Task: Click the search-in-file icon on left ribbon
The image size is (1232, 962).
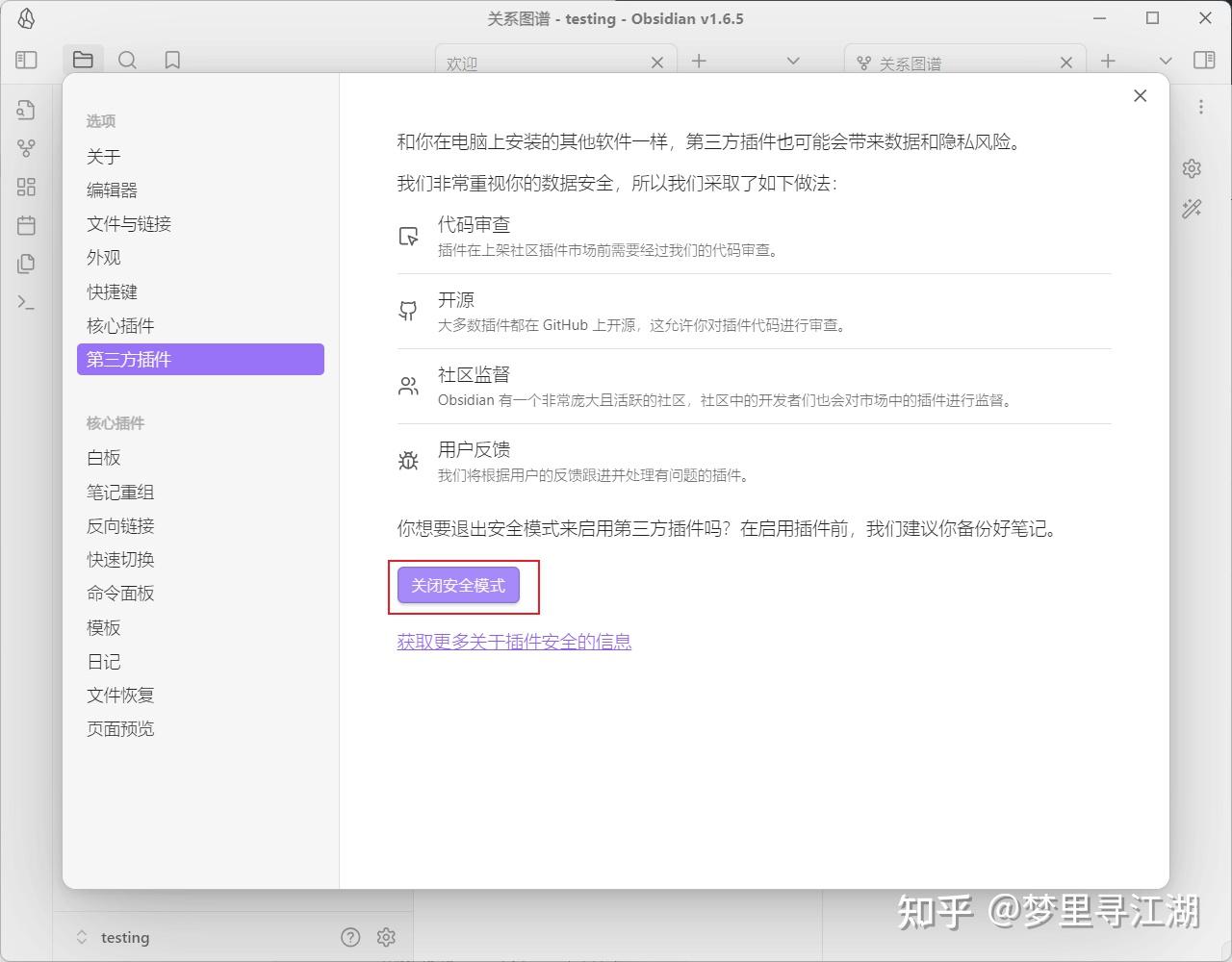Action: pyautogui.click(x=26, y=109)
